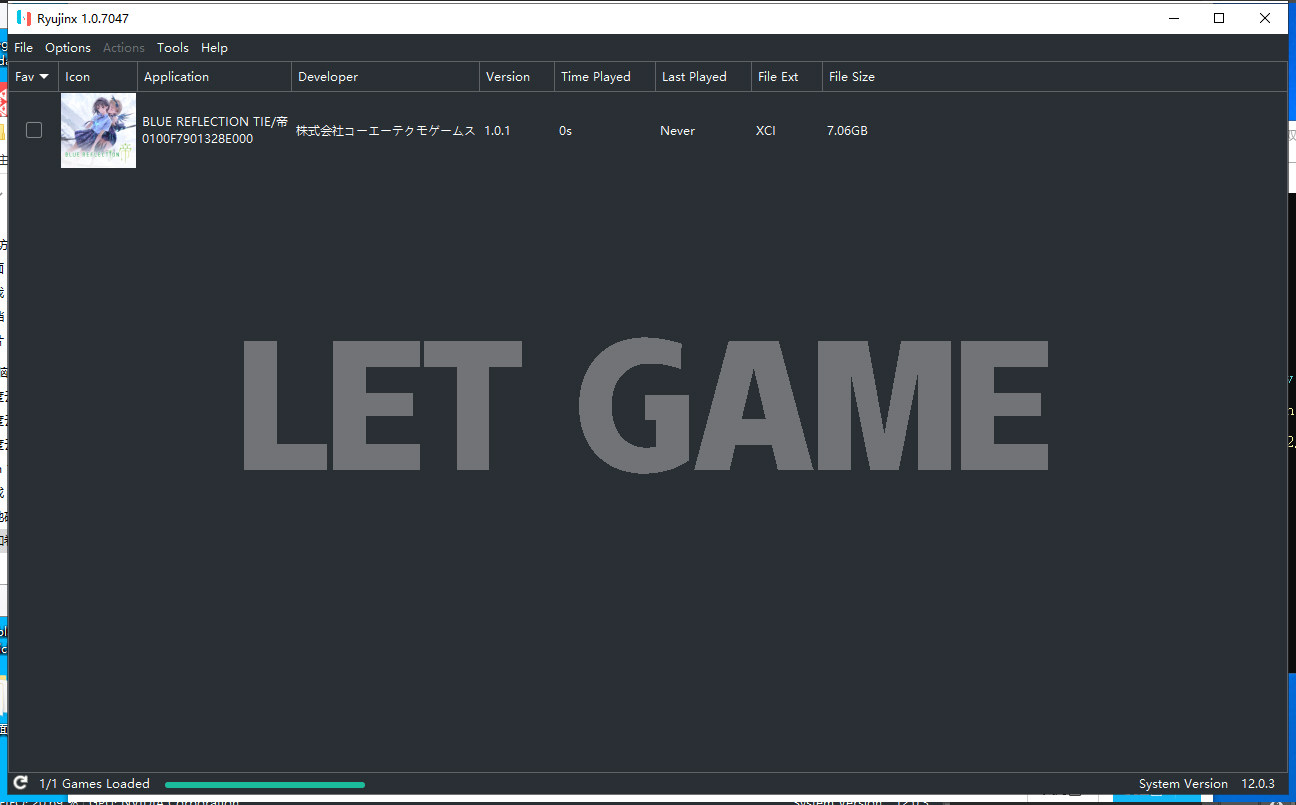Screen dimensions: 1296x805
Task: Tick the favorite checkbox for Blue Reflection
Action: point(34,130)
